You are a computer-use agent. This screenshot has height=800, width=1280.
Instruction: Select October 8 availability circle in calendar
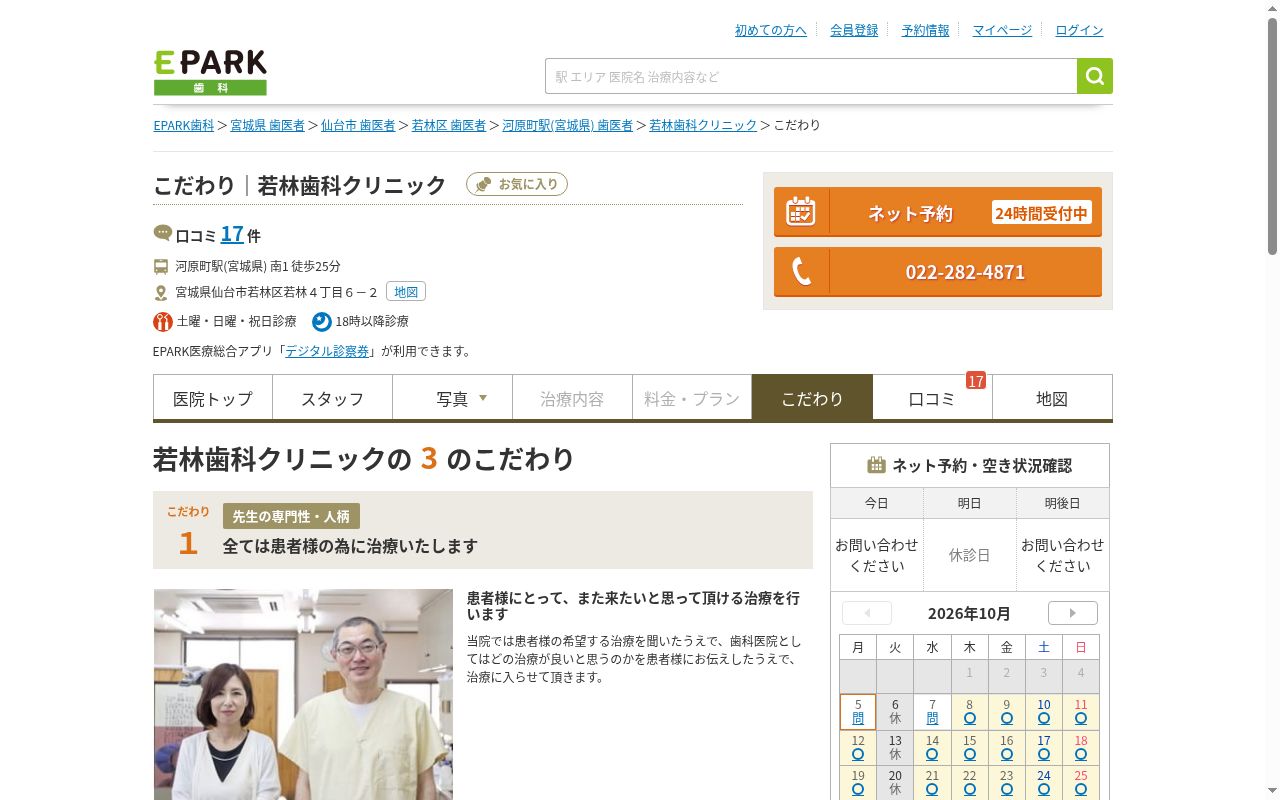point(969,718)
